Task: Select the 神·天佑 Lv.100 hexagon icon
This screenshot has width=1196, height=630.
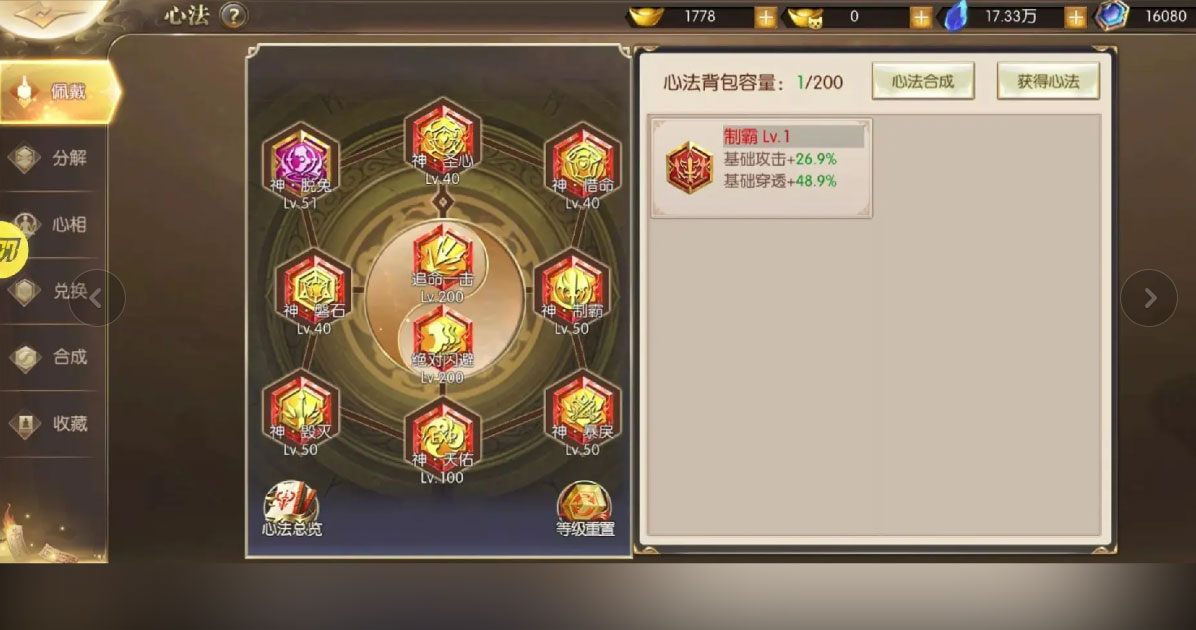Action: [x=442, y=438]
